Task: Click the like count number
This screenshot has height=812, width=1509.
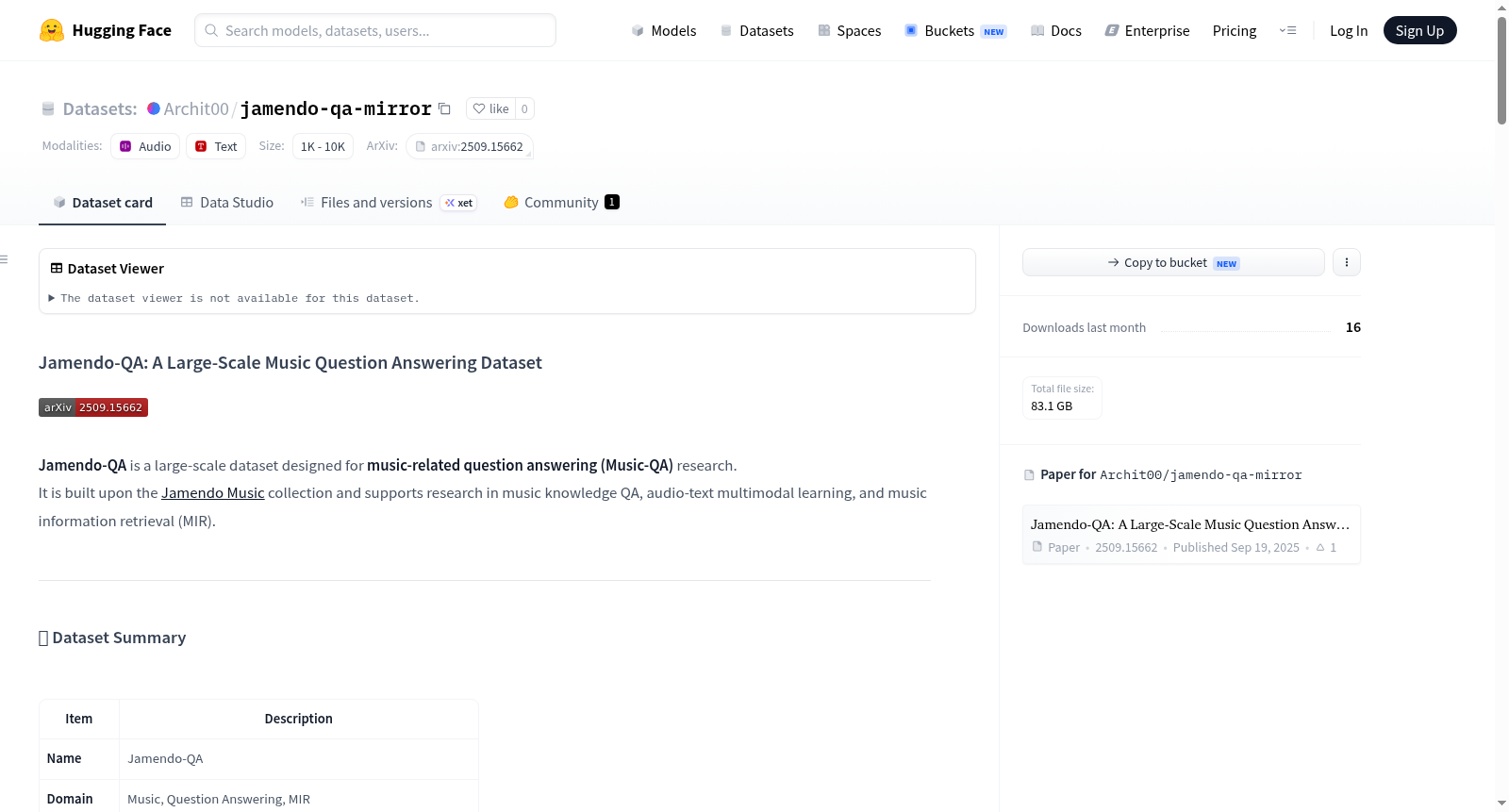Action: pyautogui.click(x=524, y=108)
